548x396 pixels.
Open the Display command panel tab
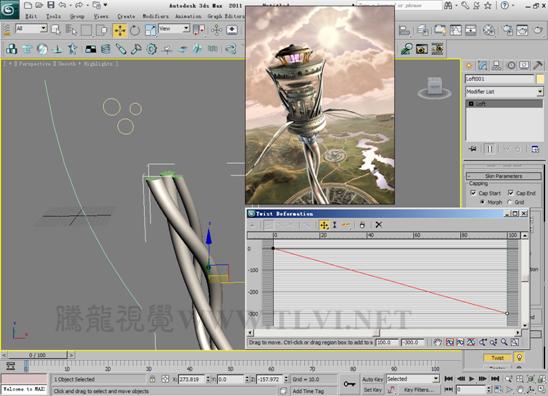[524, 65]
